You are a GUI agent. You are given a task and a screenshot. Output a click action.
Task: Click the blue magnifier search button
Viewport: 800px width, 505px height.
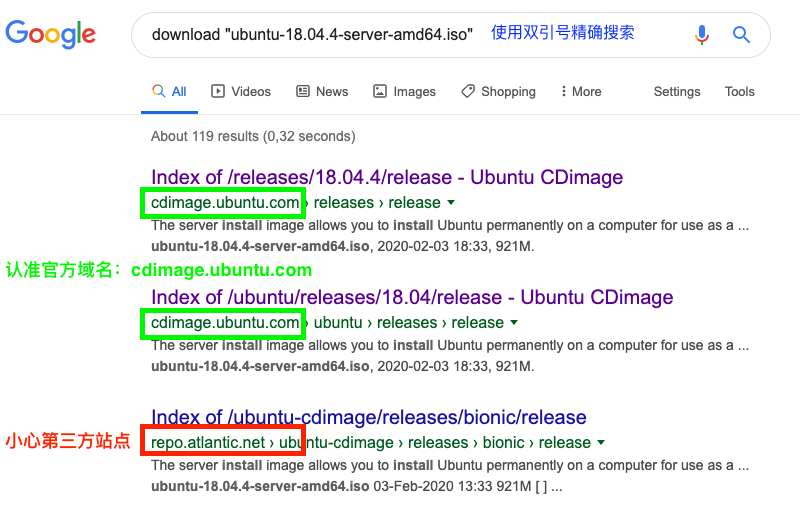click(741, 35)
